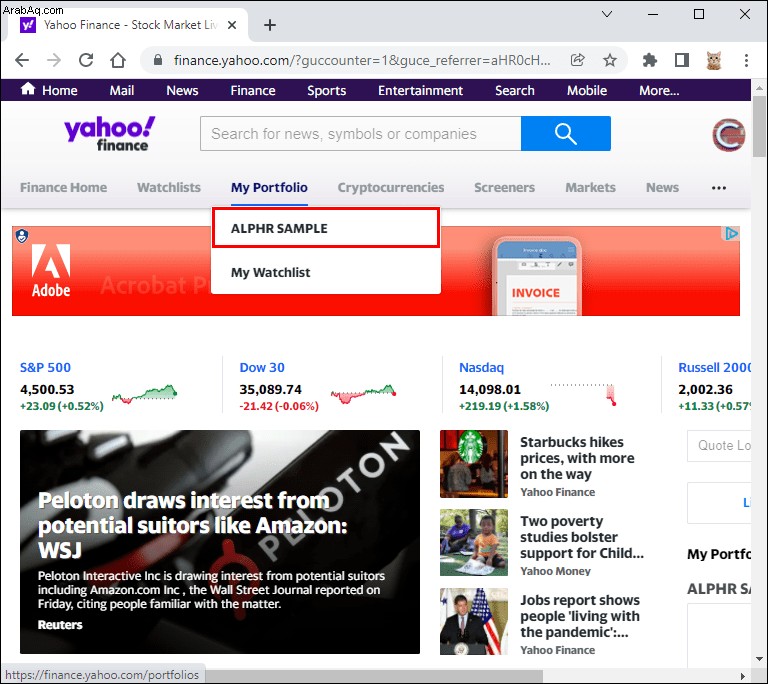Open the S&P 500 index link
The height and width of the screenshot is (684, 768).
[x=45, y=367]
